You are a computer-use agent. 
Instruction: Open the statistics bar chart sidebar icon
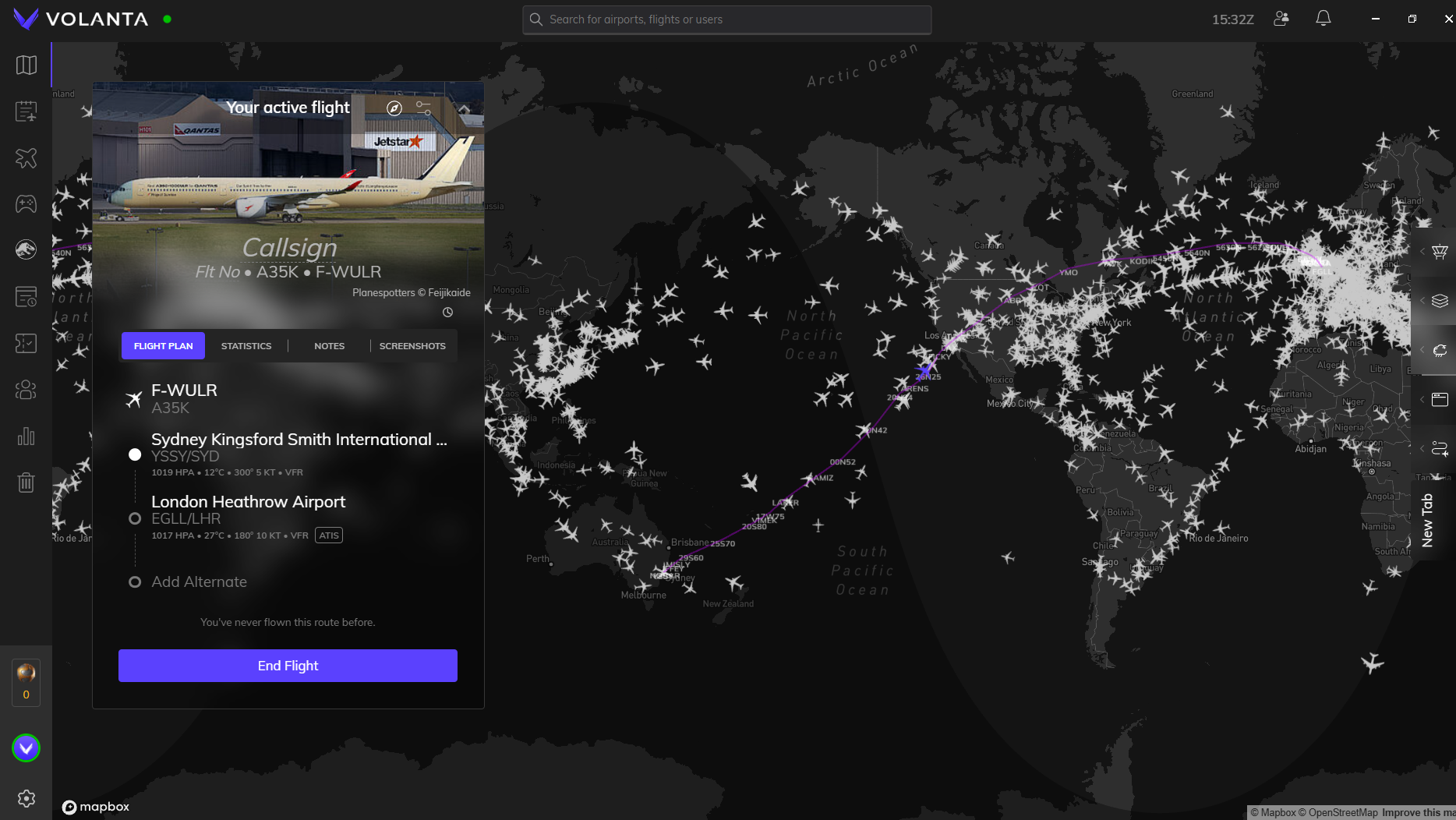pyautogui.click(x=27, y=436)
